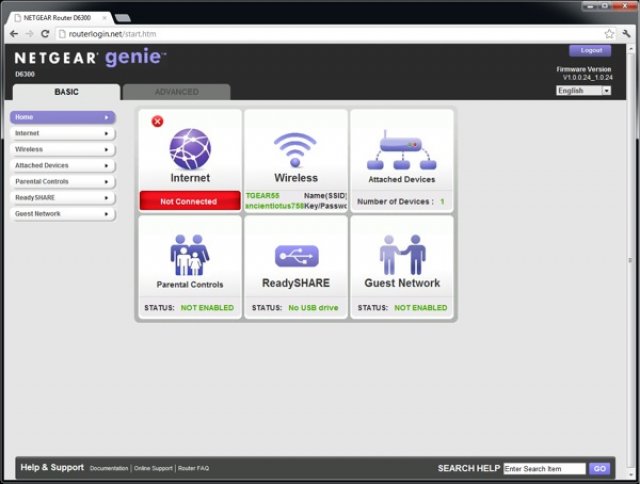Click the GO search button
This screenshot has height=484, width=640.
point(600,468)
